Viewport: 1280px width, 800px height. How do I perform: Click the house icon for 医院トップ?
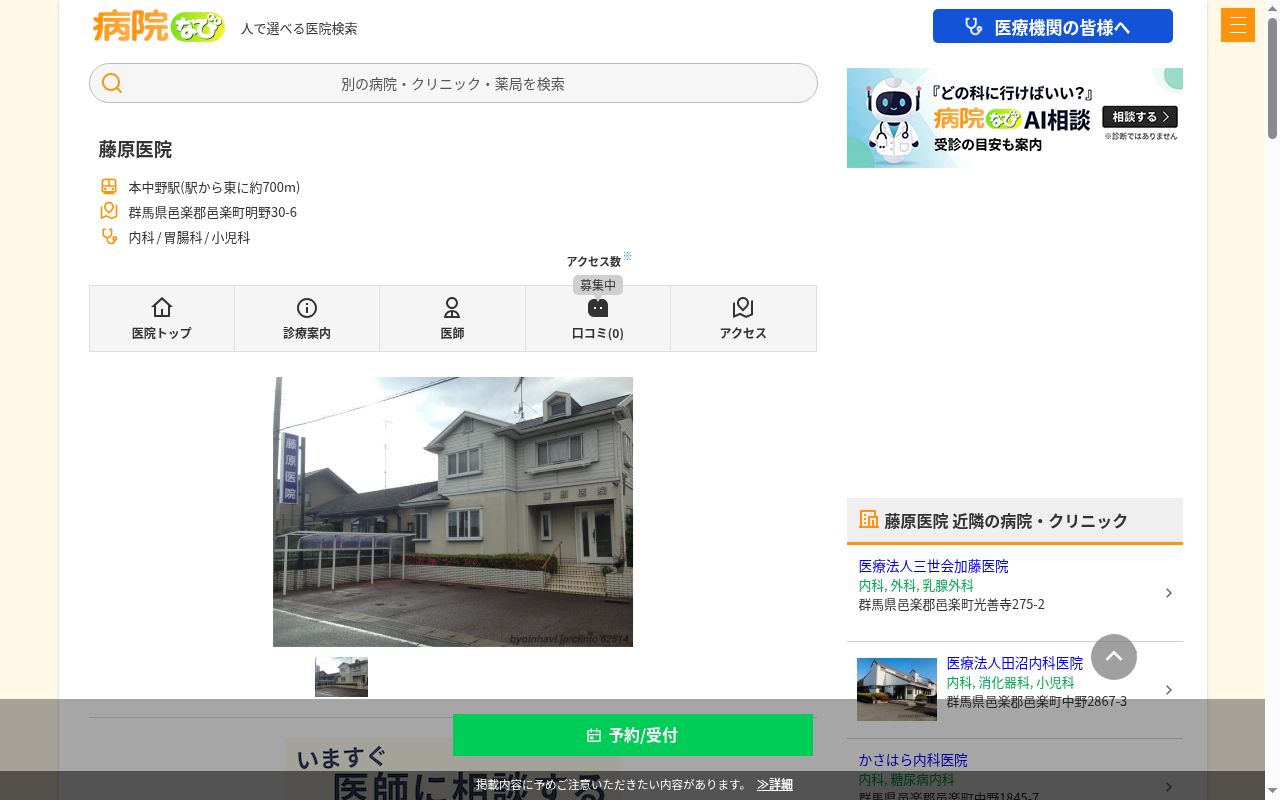coord(162,307)
